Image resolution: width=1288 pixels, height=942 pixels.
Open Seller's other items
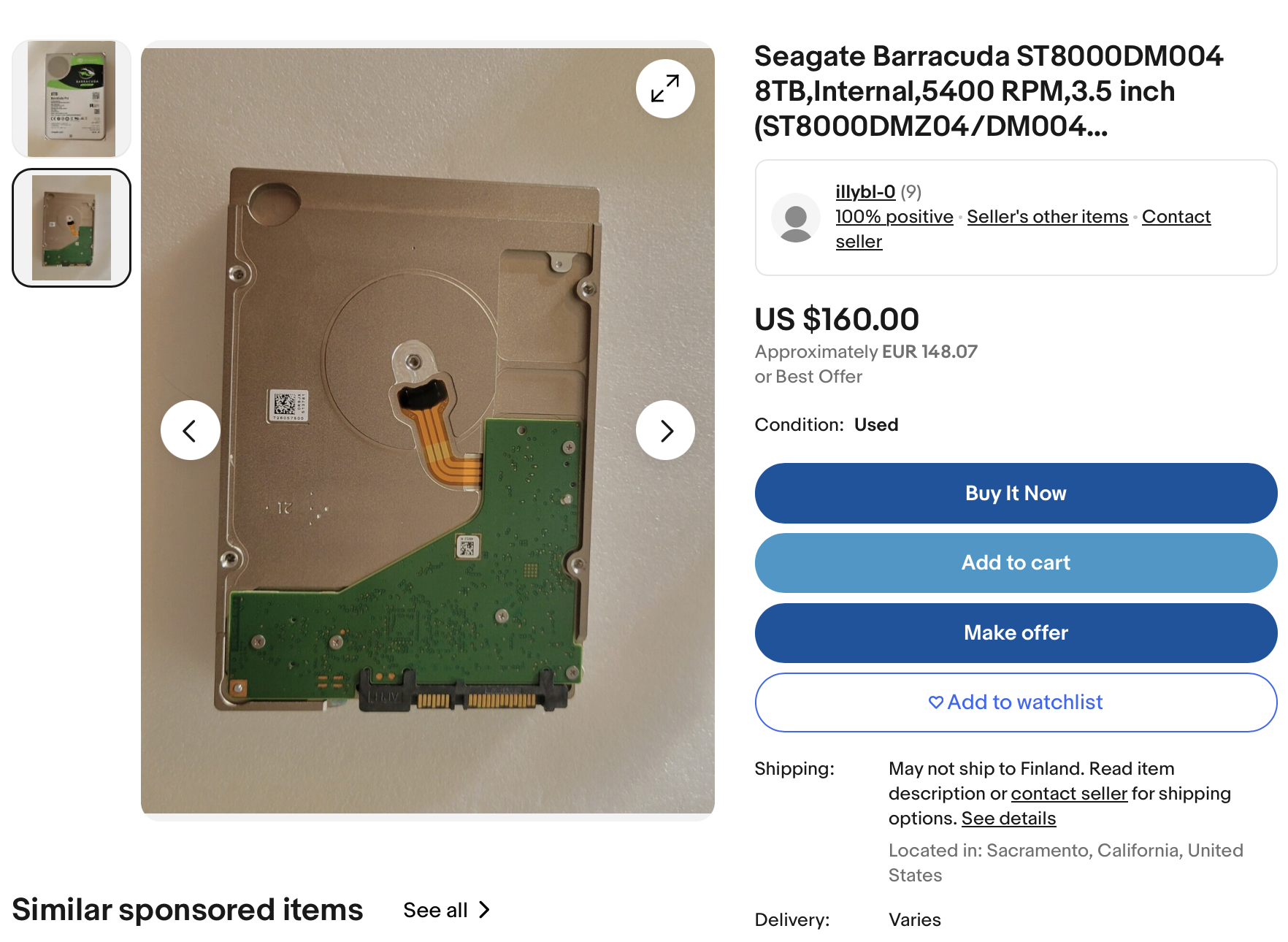[x=1047, y=217]
